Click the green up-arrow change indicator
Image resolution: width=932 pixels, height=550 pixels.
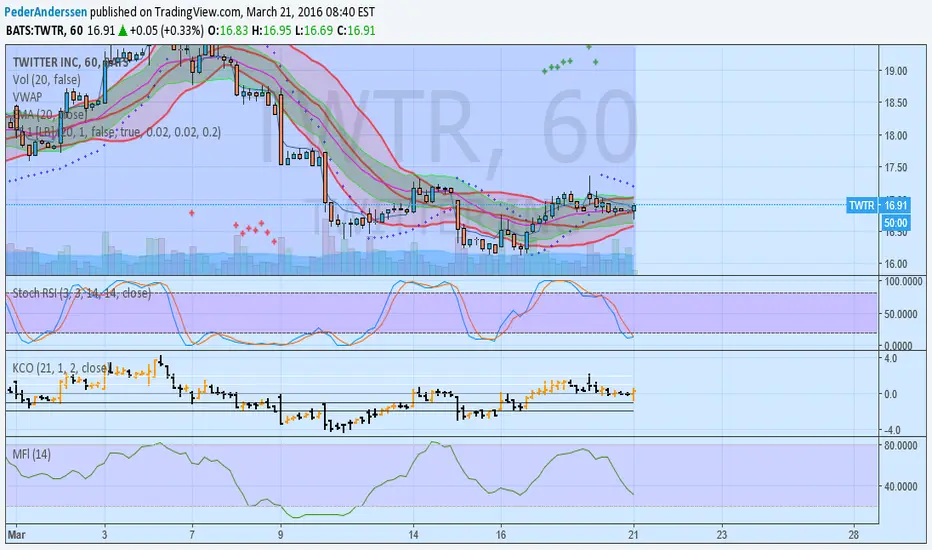coord(122,30)
